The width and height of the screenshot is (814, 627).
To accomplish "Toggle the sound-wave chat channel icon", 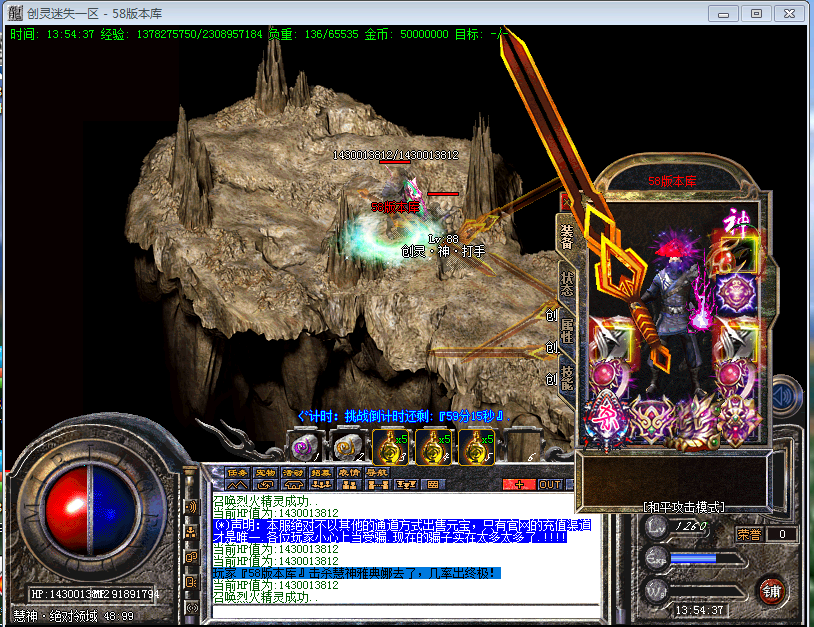I will (192, 507).
